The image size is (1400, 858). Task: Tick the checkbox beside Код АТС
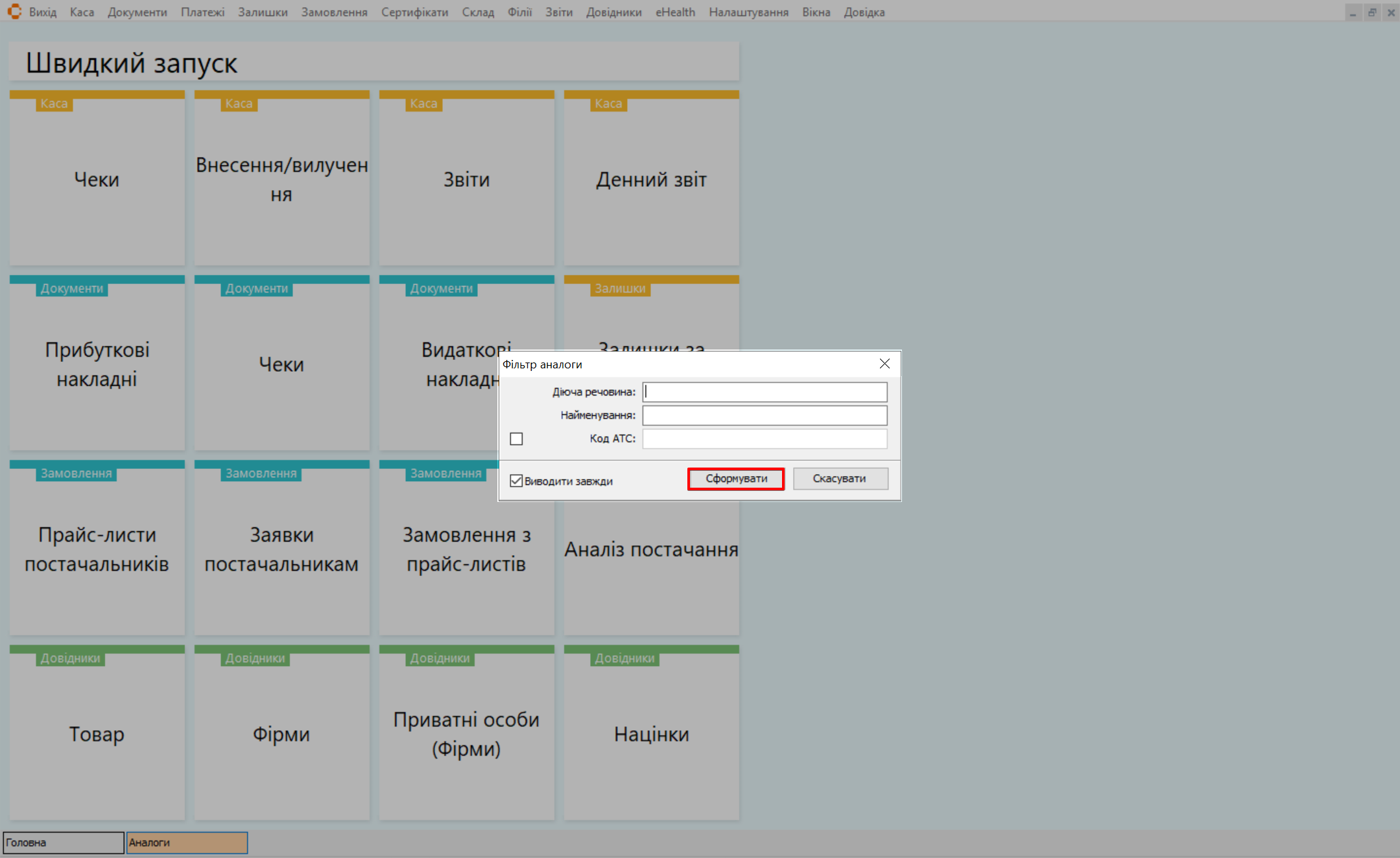(x=516, y=439)
